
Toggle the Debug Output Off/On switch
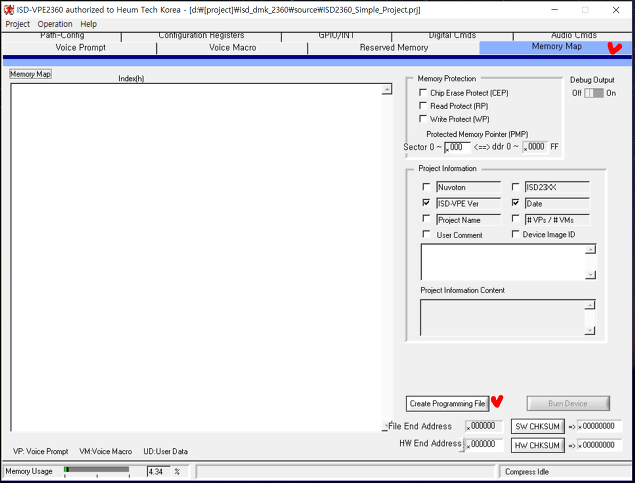pos(594,93)
